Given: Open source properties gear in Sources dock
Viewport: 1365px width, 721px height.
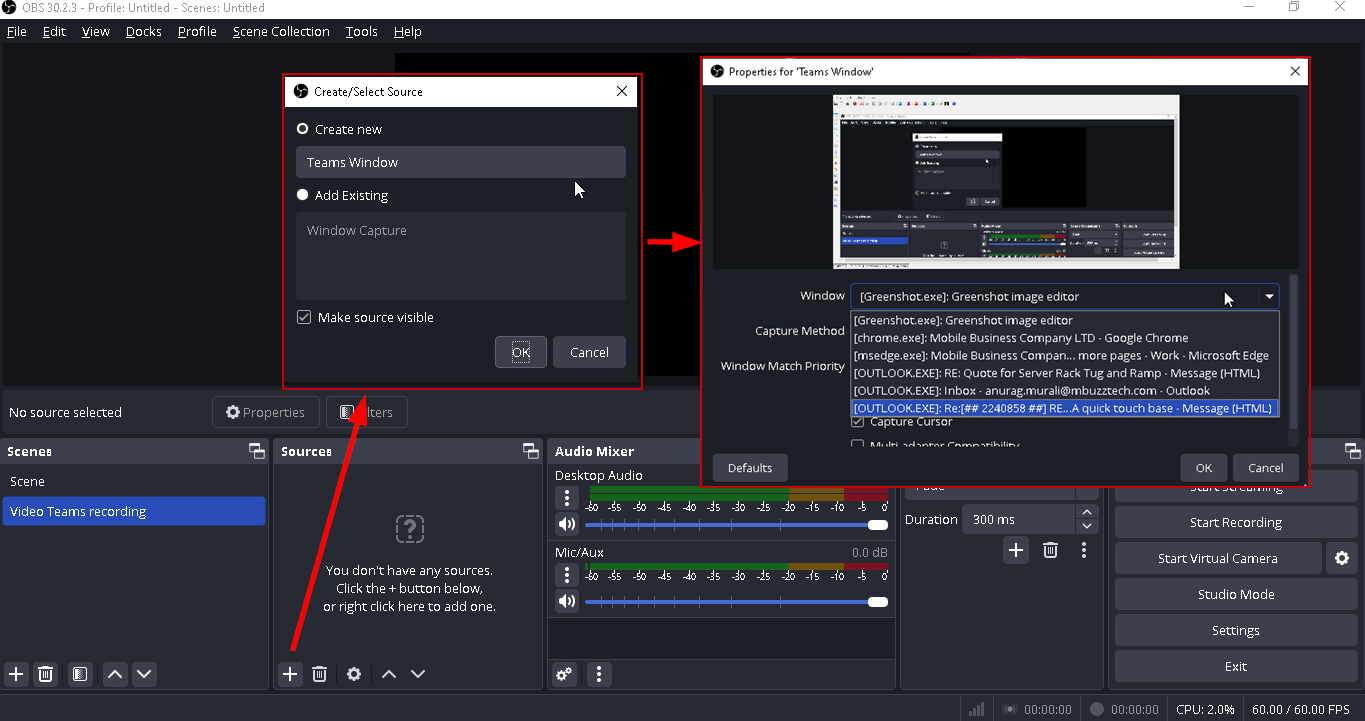Looking at the screenshot, I should pyautogui.click(x=354, y=674).
